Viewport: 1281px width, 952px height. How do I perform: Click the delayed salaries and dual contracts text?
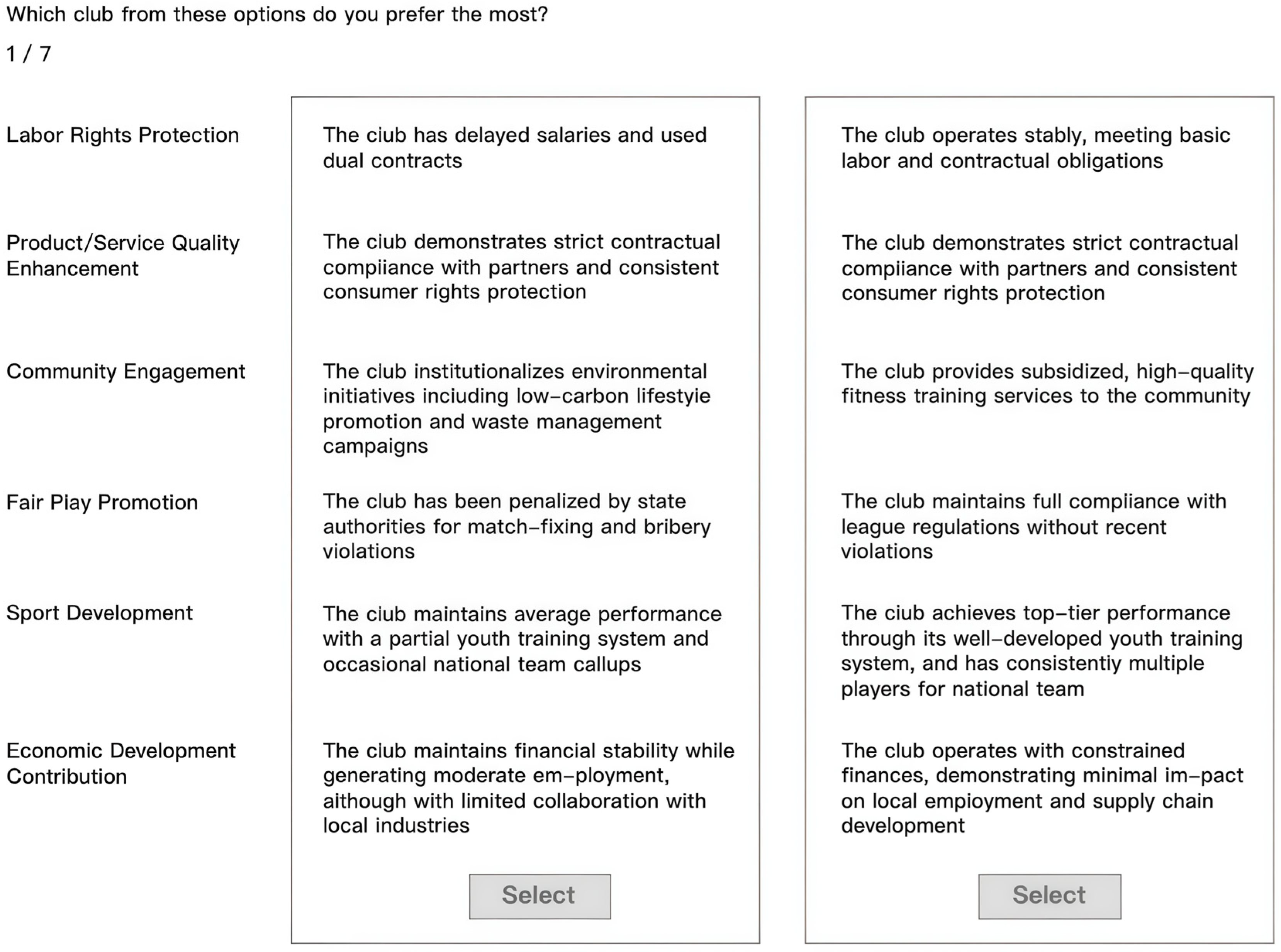(514, 148)
